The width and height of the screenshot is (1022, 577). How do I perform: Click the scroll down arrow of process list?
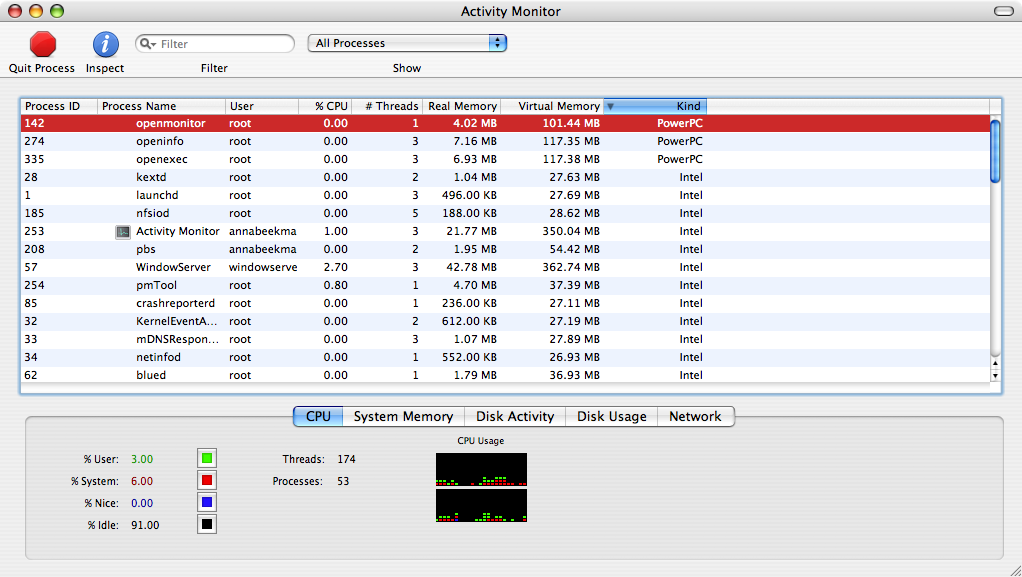pyautogui.click(x=995, y=376)
